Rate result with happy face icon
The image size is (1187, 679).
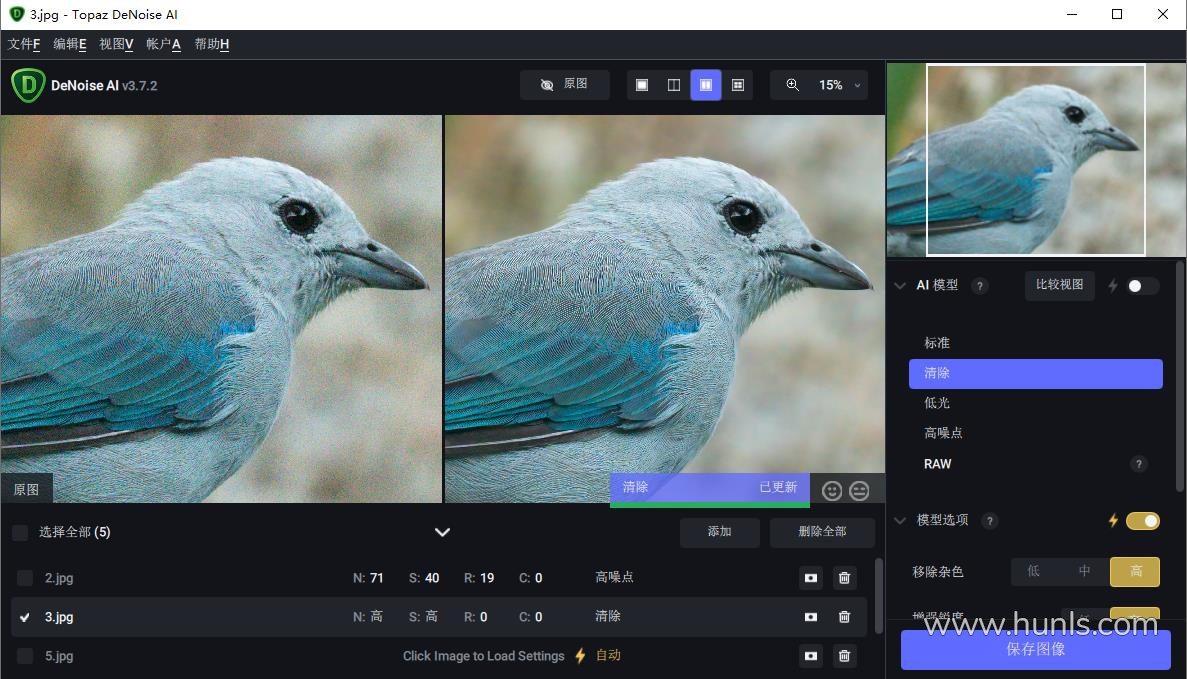(x=831, y=490)
